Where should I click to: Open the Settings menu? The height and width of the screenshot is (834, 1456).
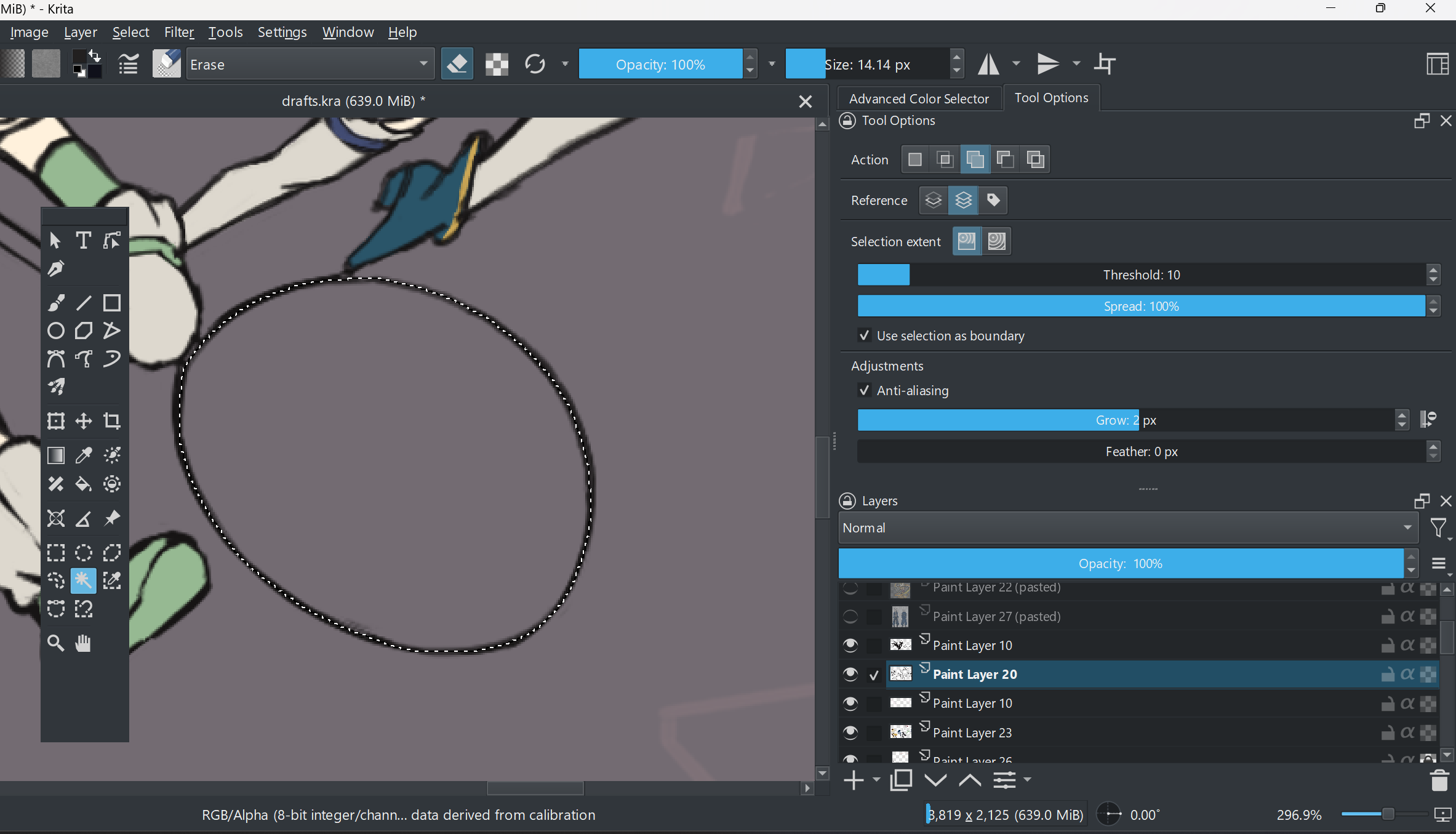pyautogui.click(x=282, y=32)
